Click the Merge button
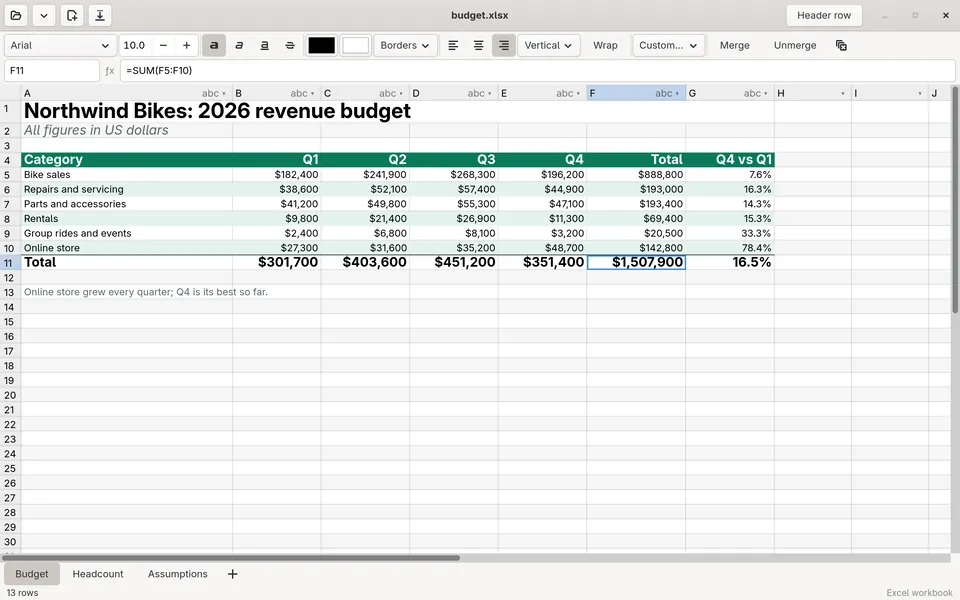The width and height of the screenshot is (960, 600). pos(735,45)
